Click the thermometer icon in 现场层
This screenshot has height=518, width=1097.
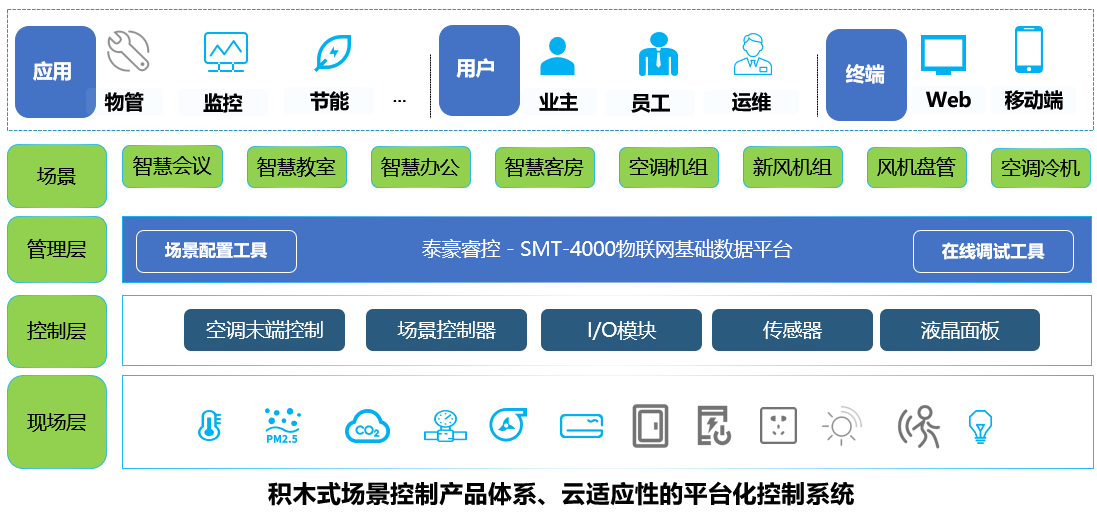[209, 425]
